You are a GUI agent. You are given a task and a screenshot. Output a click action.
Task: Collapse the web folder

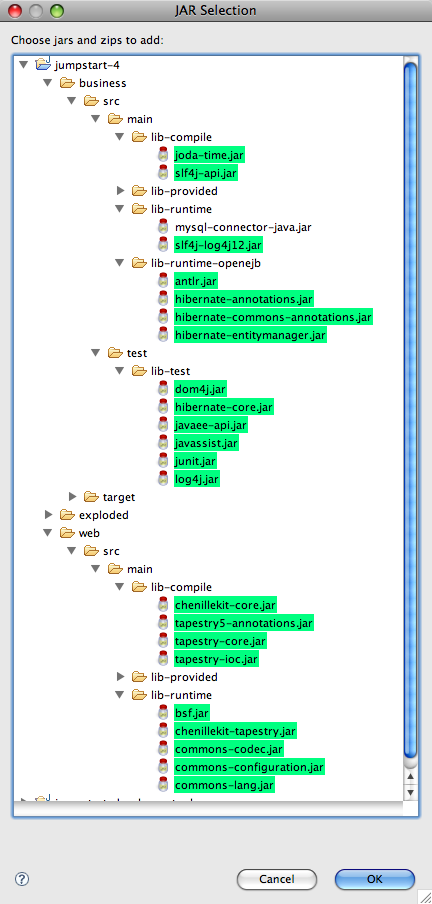[x=48, y=533]
